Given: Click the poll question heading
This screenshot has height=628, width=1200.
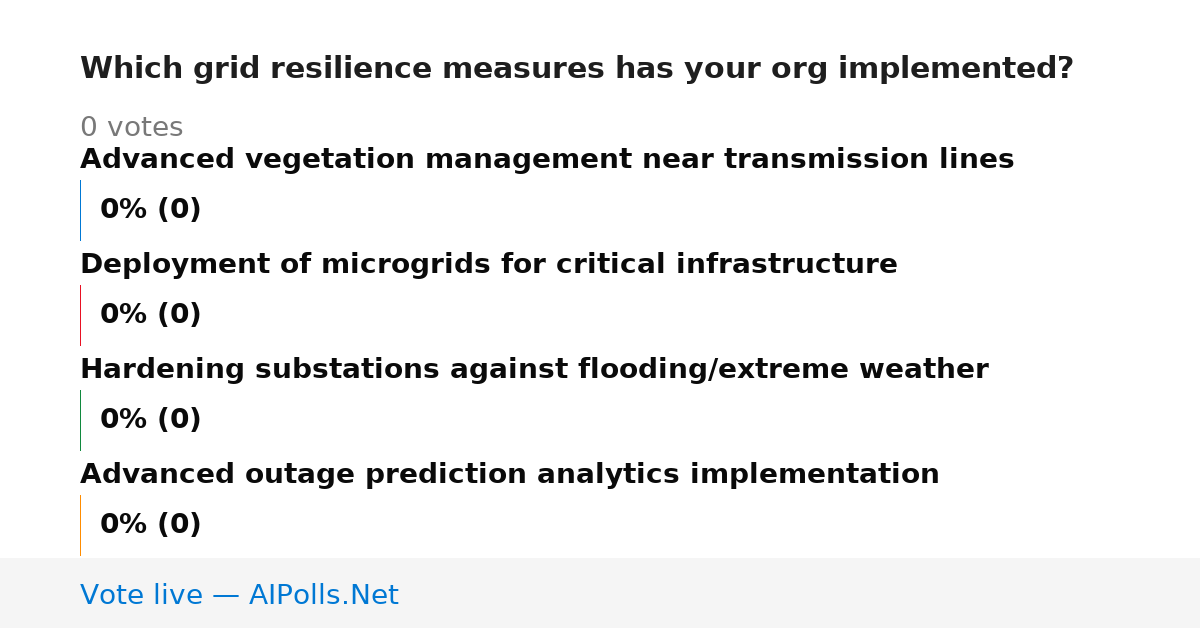Looking at the screenshot, I should tap(576, 69).
